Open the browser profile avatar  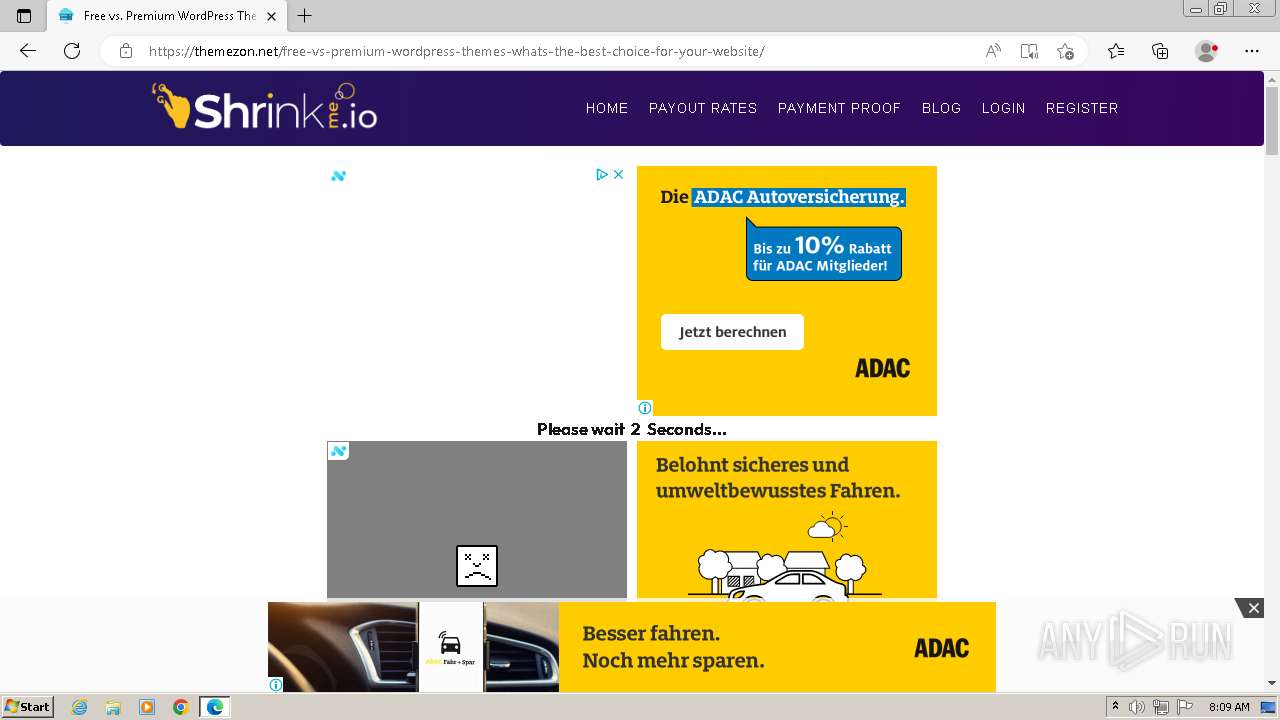[x=1206, y=51]
